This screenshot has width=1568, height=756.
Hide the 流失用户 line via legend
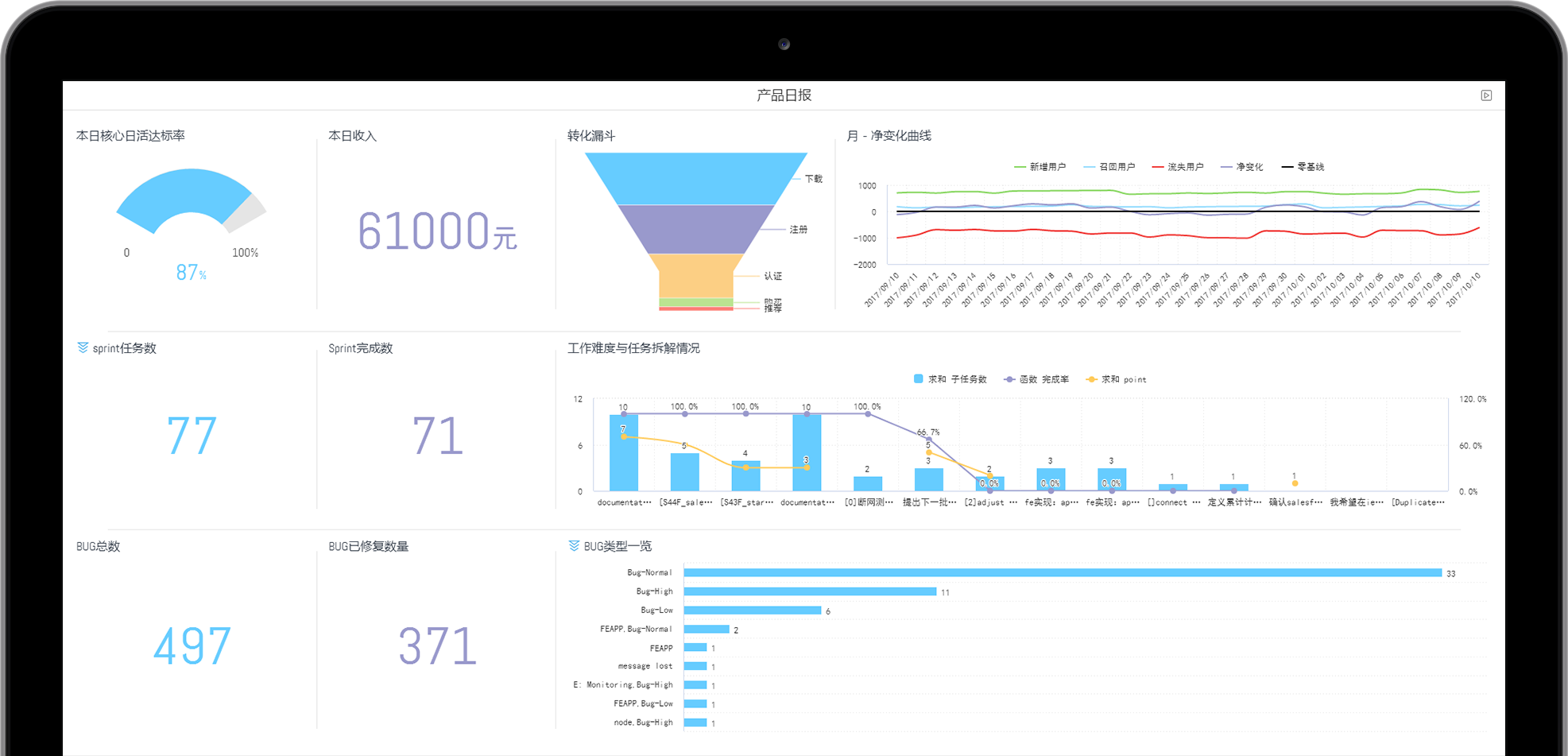point(1178,167)
